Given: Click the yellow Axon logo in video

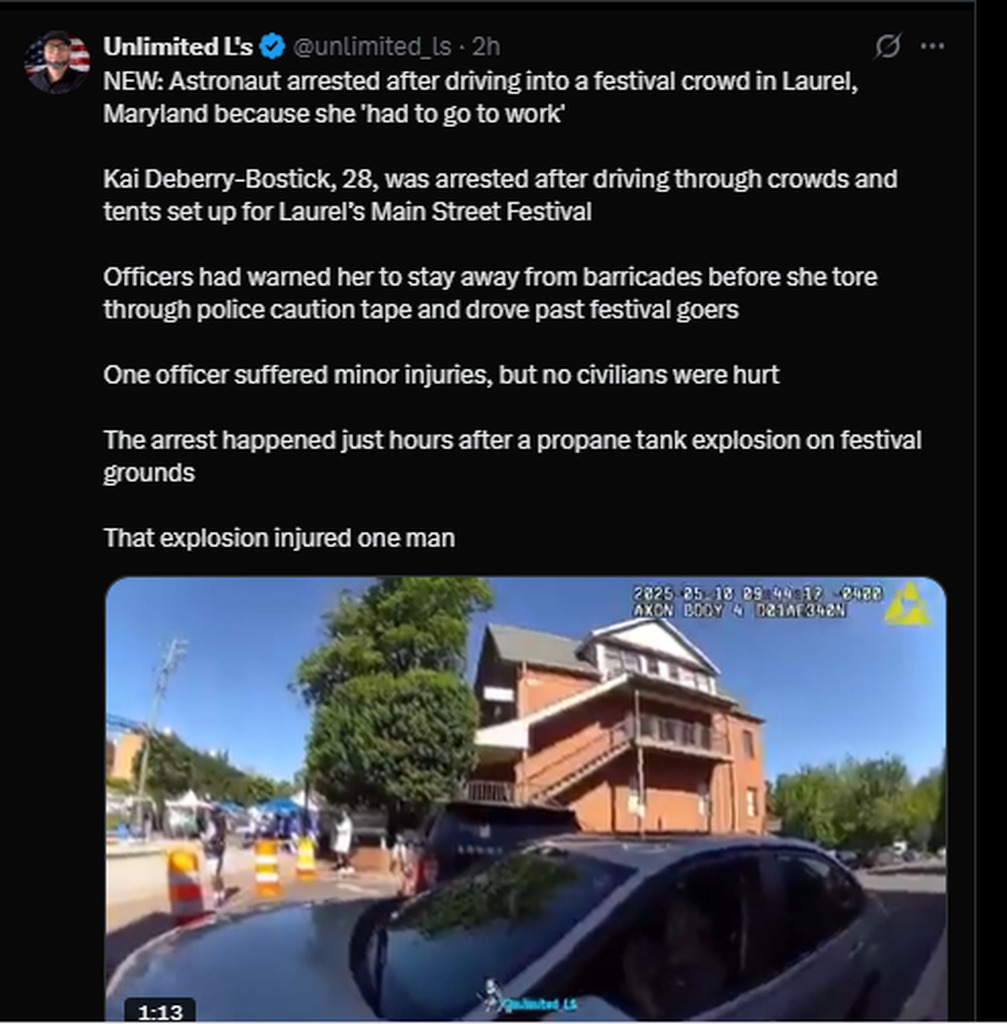Looking at the screenshot, I should point(908,604).
